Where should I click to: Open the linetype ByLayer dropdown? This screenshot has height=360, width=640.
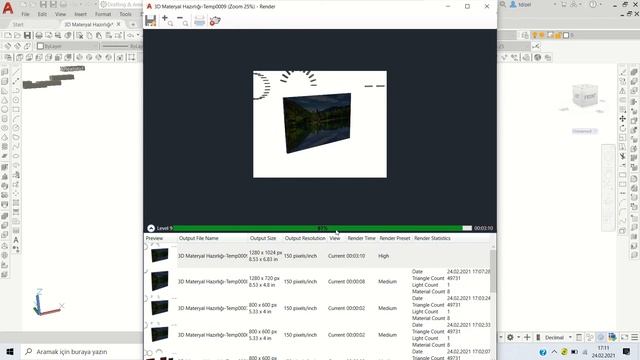click(x=122, y=46)
